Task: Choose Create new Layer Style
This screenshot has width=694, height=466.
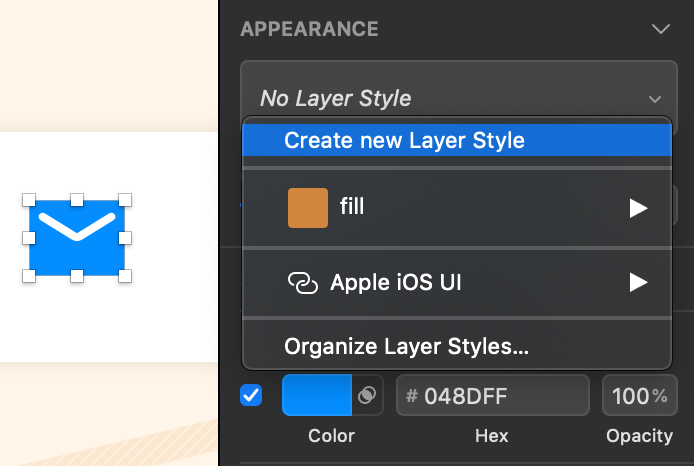Action: pos(404,140)
